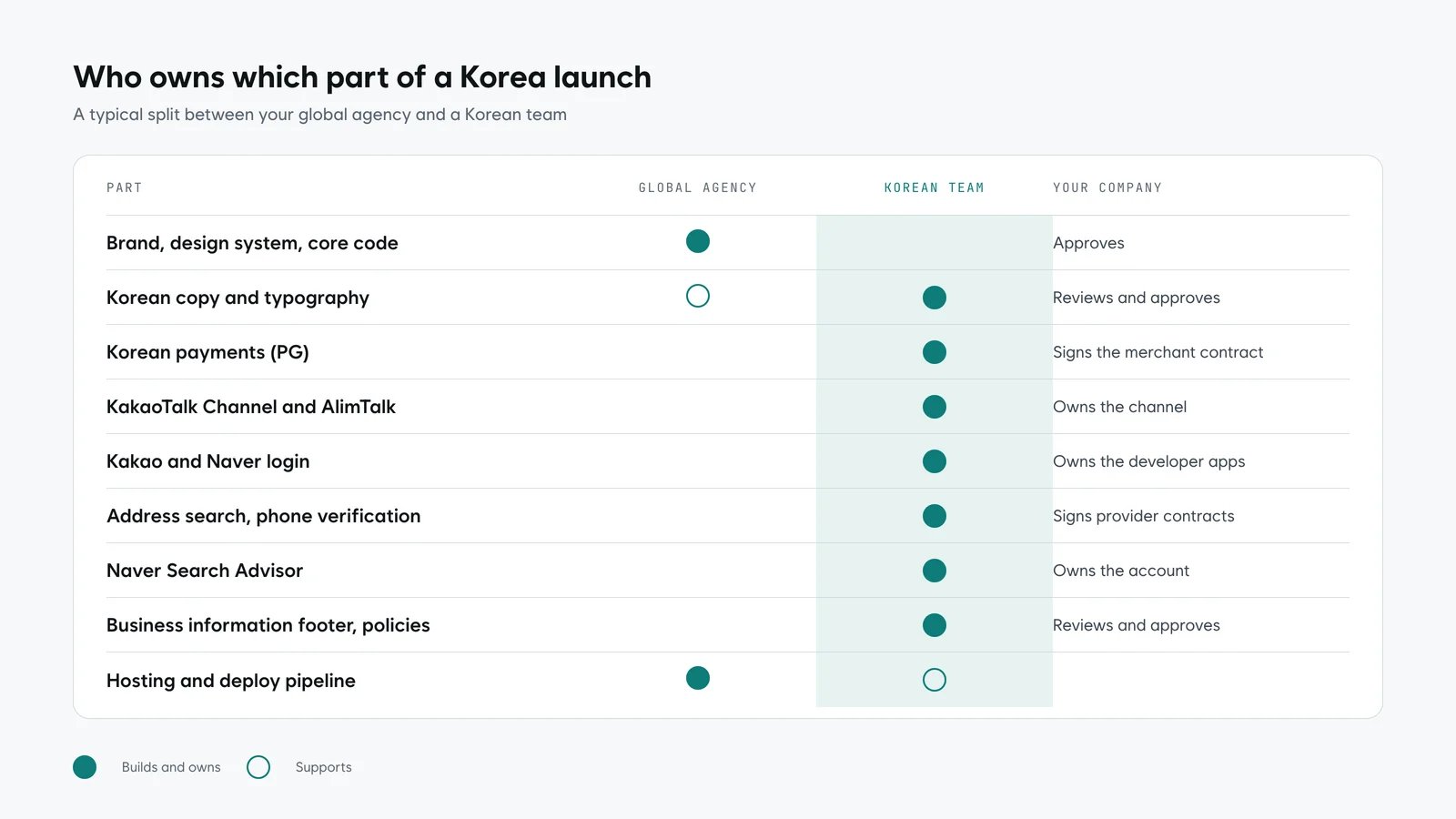
Task: Click the filled legend dot beside Builds and owns
Action: [85, 767]
